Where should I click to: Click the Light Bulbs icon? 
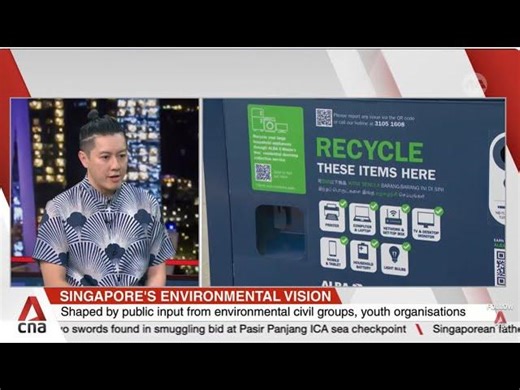click(x=395, y=259)
